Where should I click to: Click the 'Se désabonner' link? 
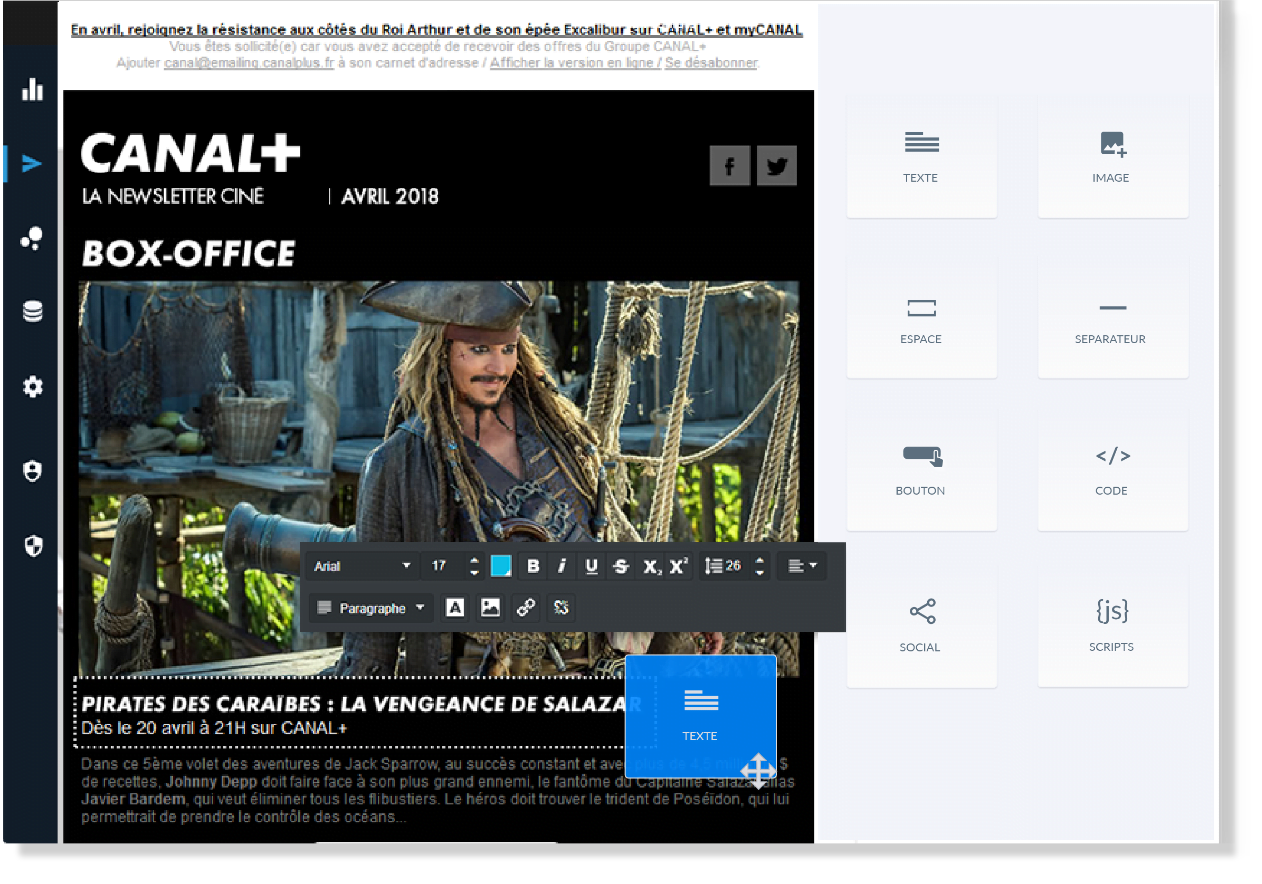click(711, 62)
